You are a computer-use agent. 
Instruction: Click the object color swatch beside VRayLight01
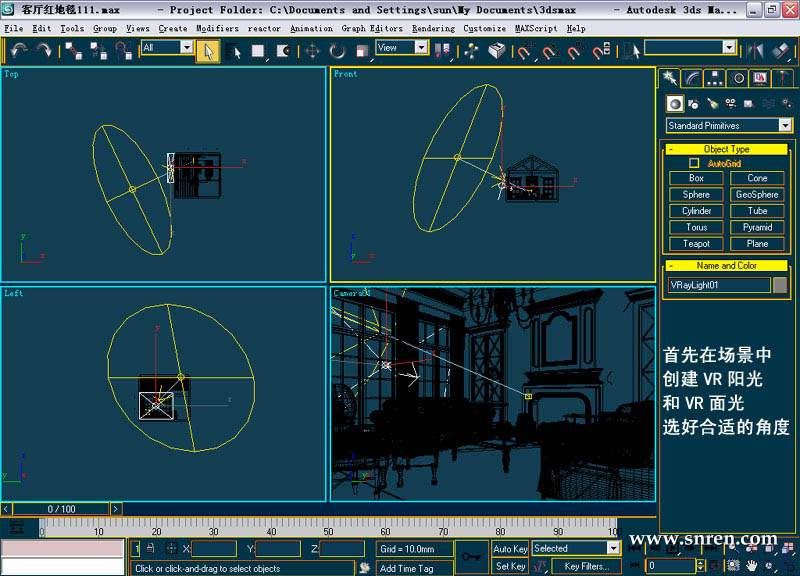780,285
